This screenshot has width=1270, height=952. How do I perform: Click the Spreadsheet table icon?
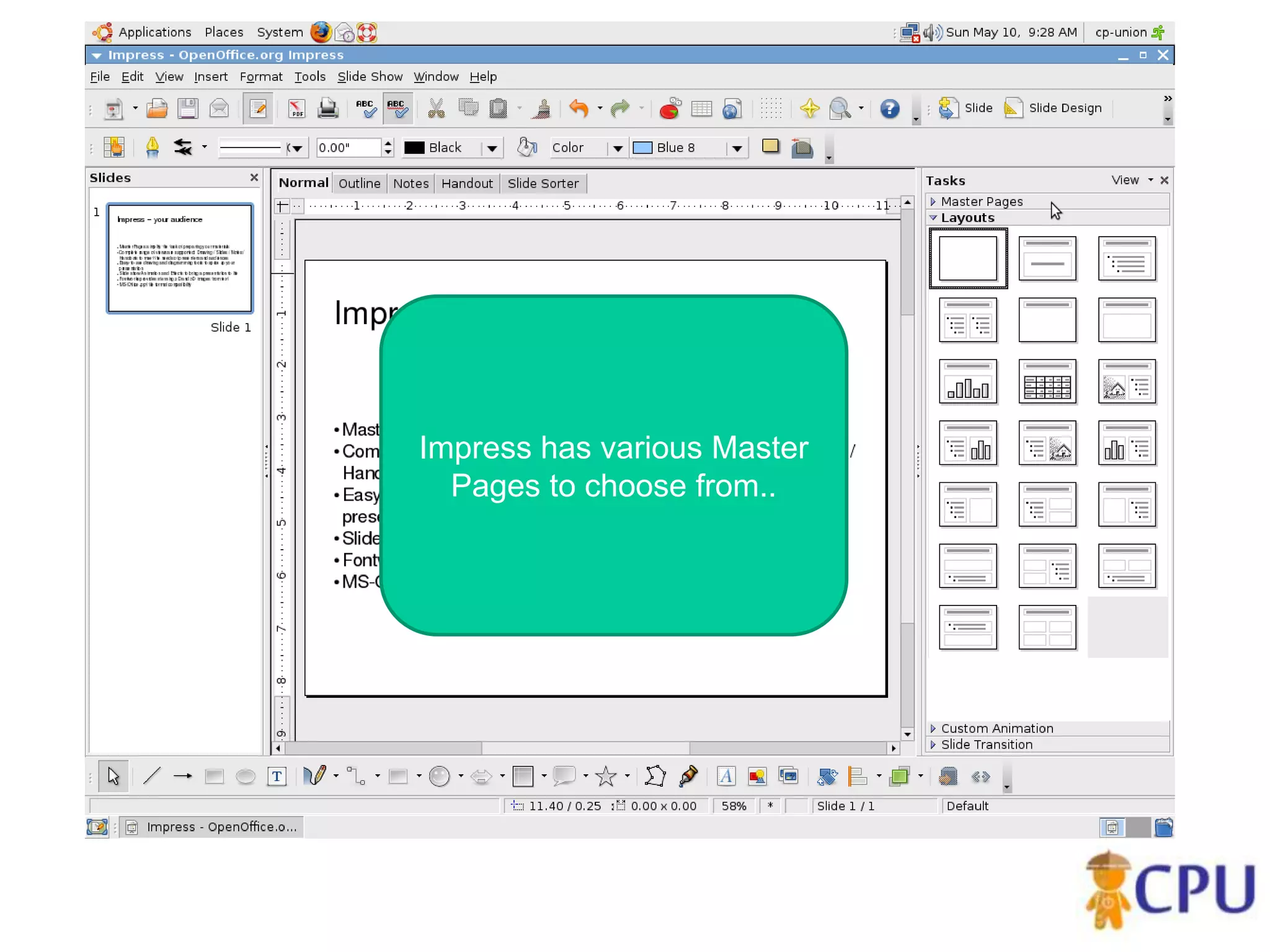coord(701,109)
